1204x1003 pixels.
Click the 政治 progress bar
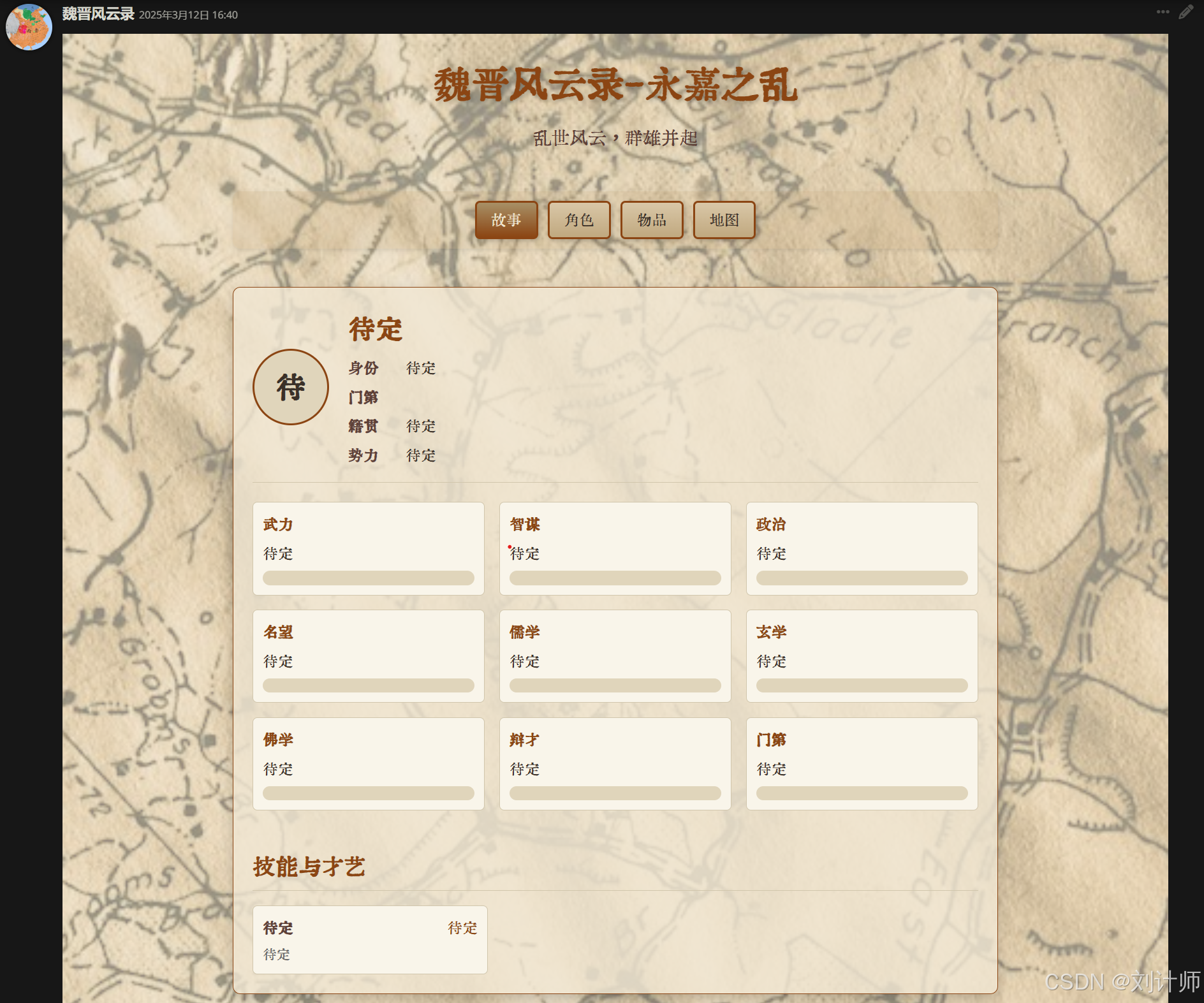pos(862,578)
